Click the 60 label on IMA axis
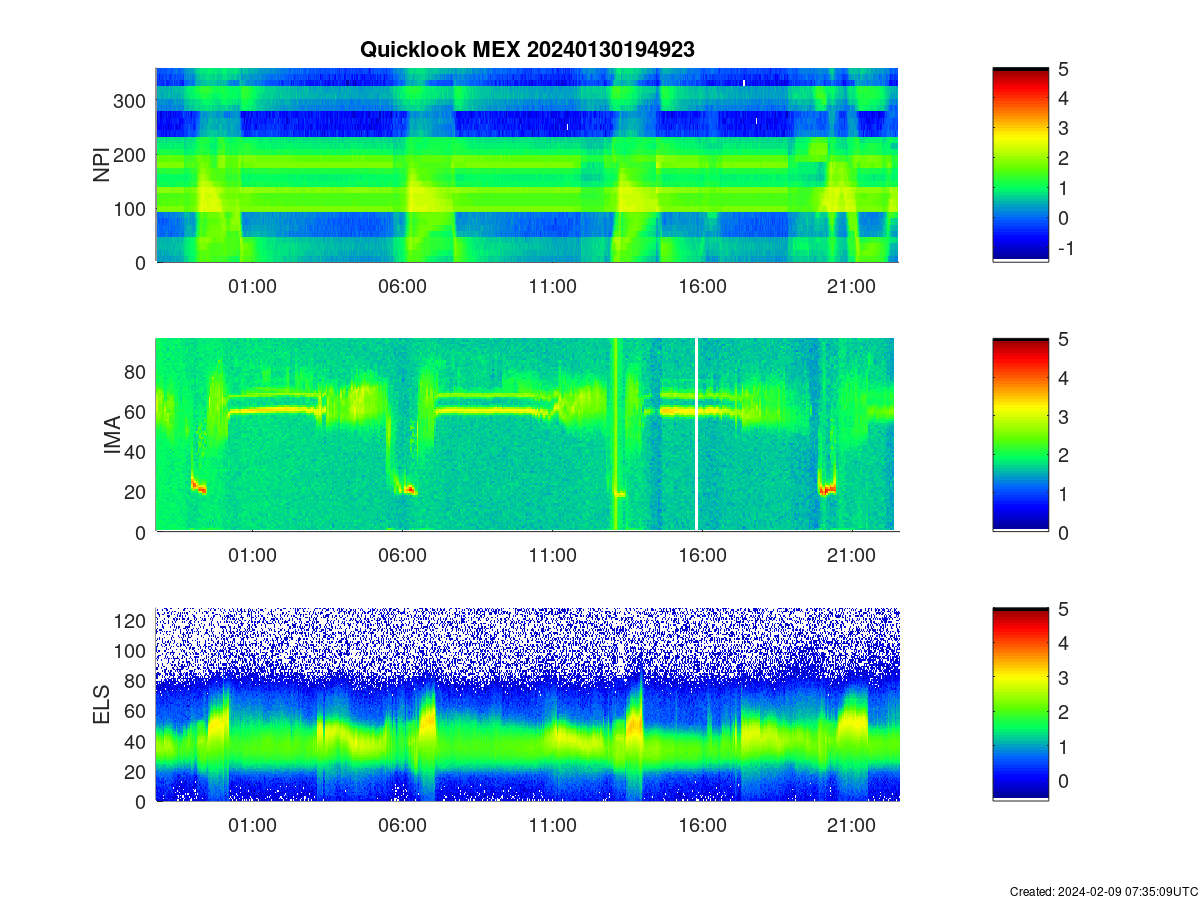Screen dimensions: 1200x900 pos(137,412)
